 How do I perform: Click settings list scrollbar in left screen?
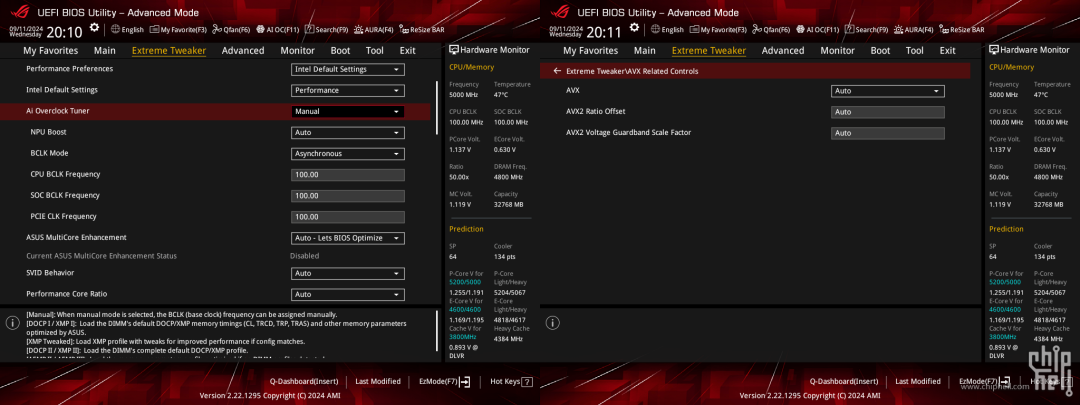click(x=437, y=107)
